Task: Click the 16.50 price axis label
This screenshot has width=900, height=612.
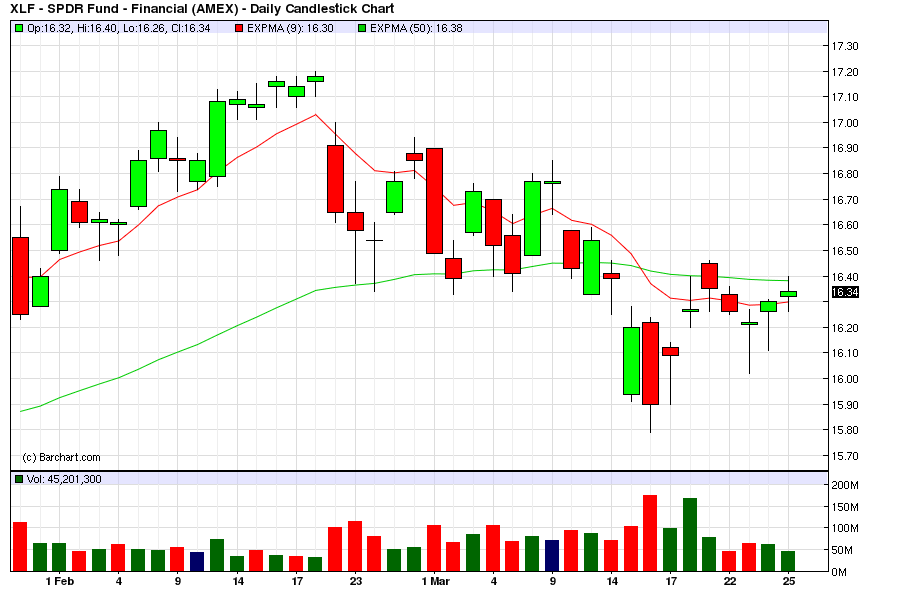Action: tap(845, 251)
